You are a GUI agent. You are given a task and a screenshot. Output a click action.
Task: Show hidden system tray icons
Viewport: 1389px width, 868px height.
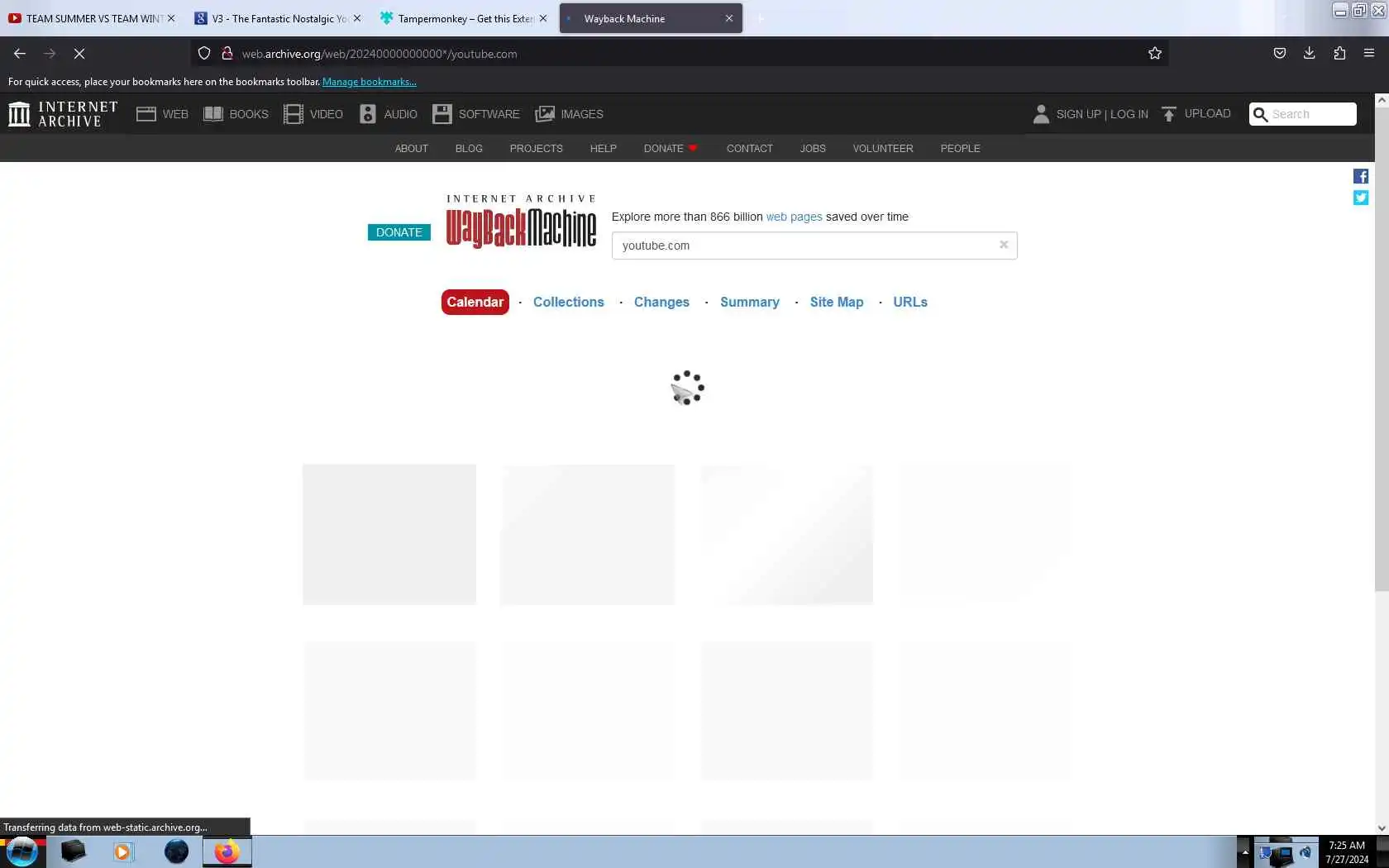click(x=1244, y=851)
